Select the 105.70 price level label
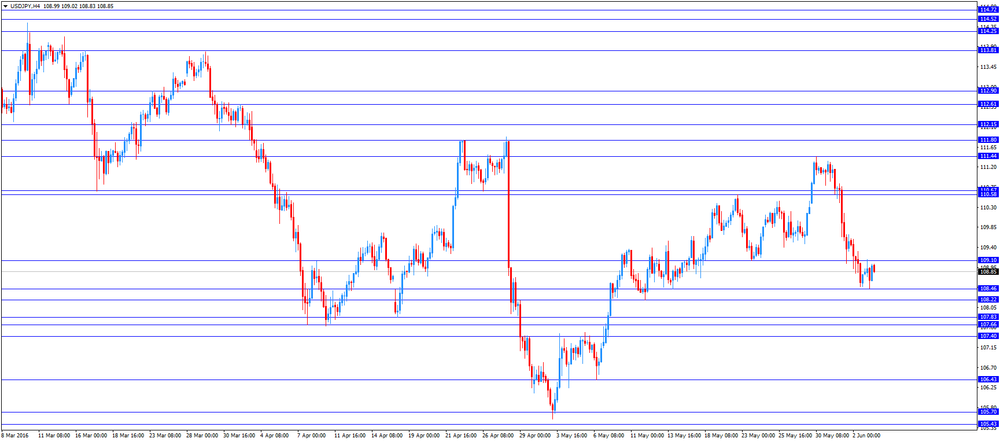1000x442 pixels. click(x=989, y=412)
